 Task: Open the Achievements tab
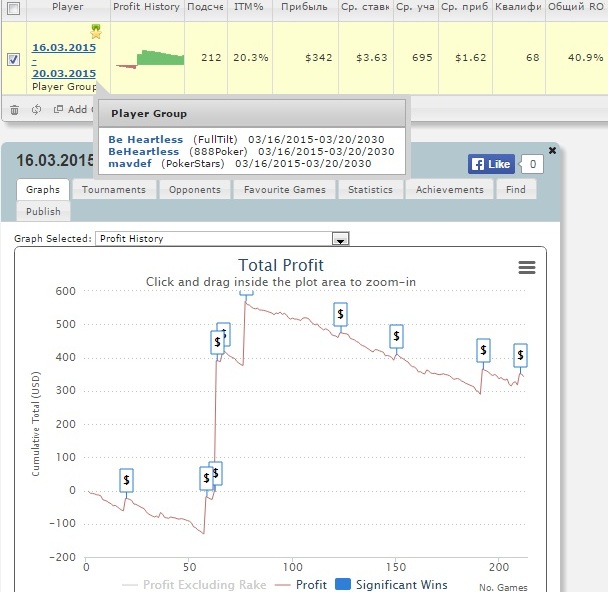pos(449,190)
